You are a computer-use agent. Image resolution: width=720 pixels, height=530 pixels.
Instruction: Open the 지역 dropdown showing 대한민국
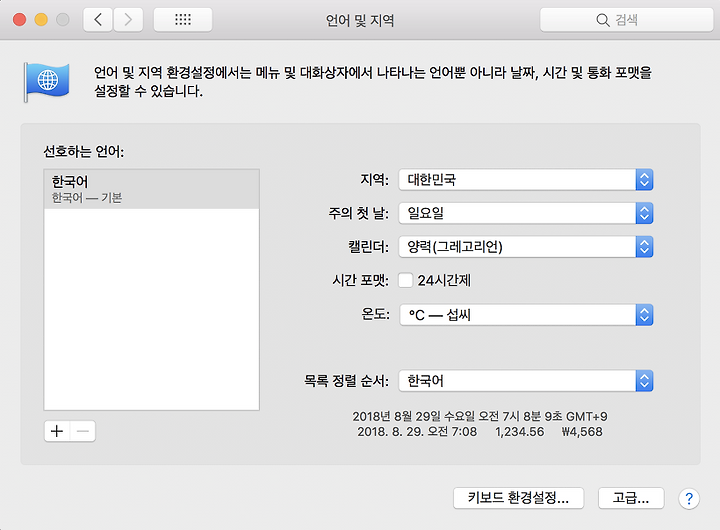click(526, 180)
